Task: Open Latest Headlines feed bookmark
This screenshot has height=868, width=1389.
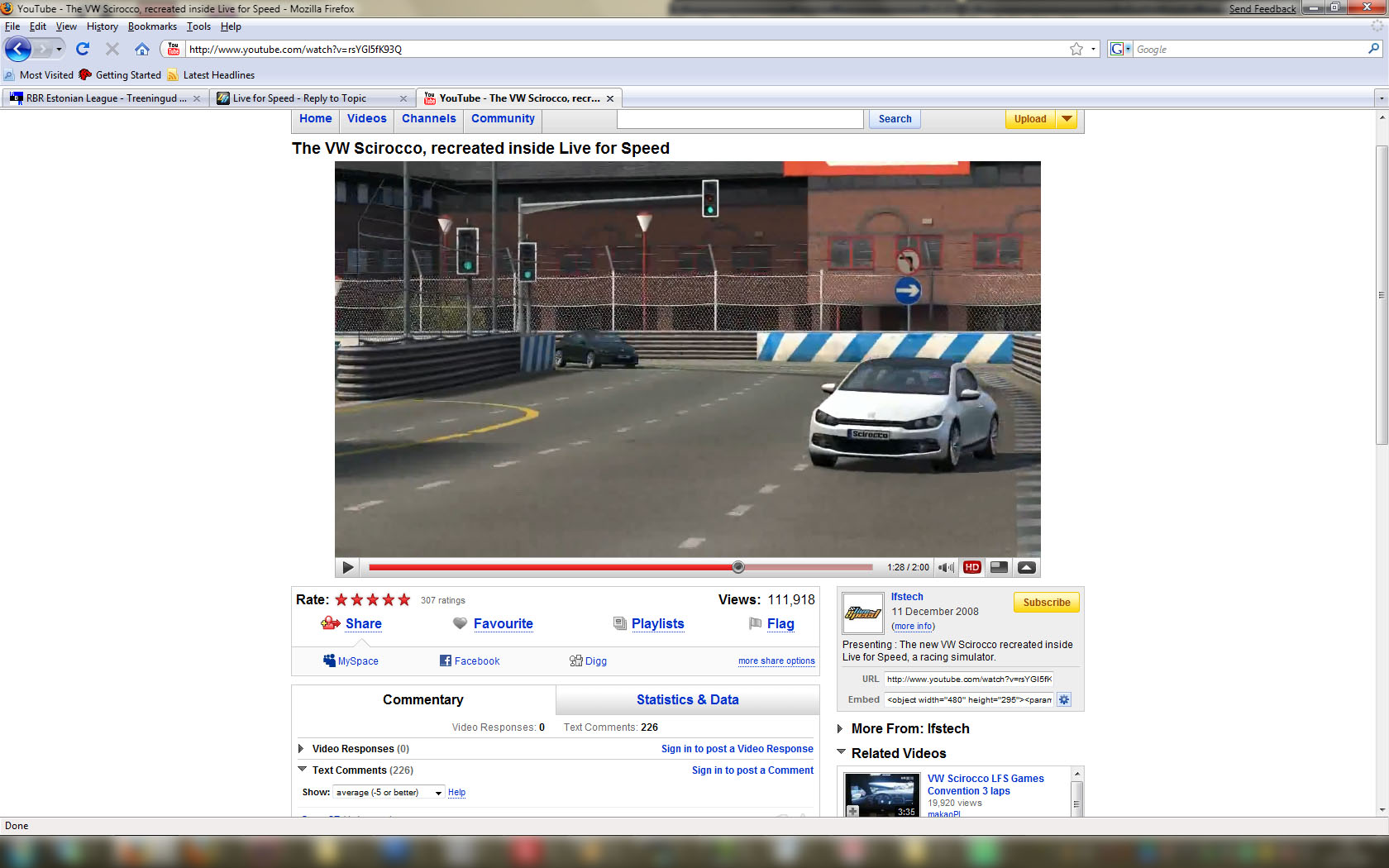Action: tap(211, 74)
